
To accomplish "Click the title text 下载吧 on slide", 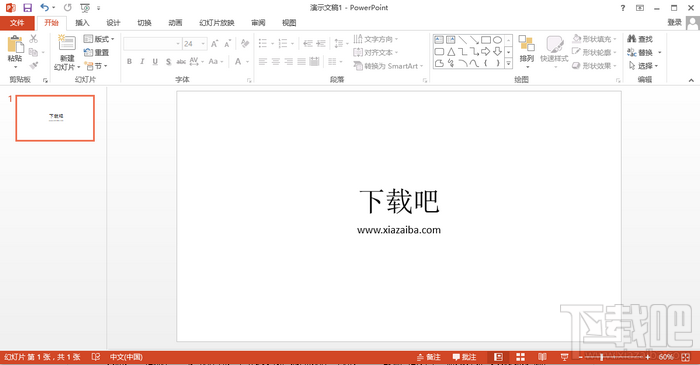I will tap(399, 201).
